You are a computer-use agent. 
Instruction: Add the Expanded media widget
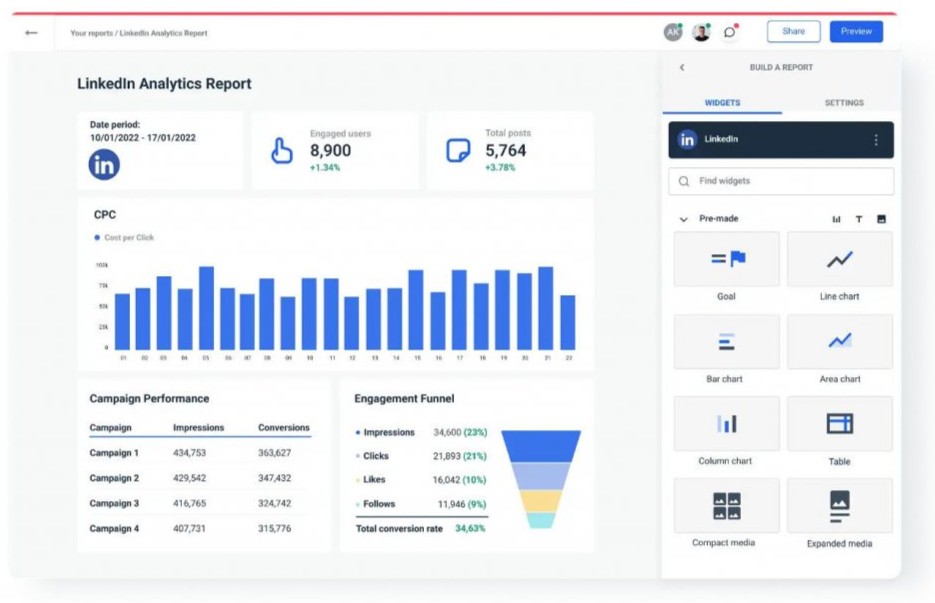(x=839, y=506)
